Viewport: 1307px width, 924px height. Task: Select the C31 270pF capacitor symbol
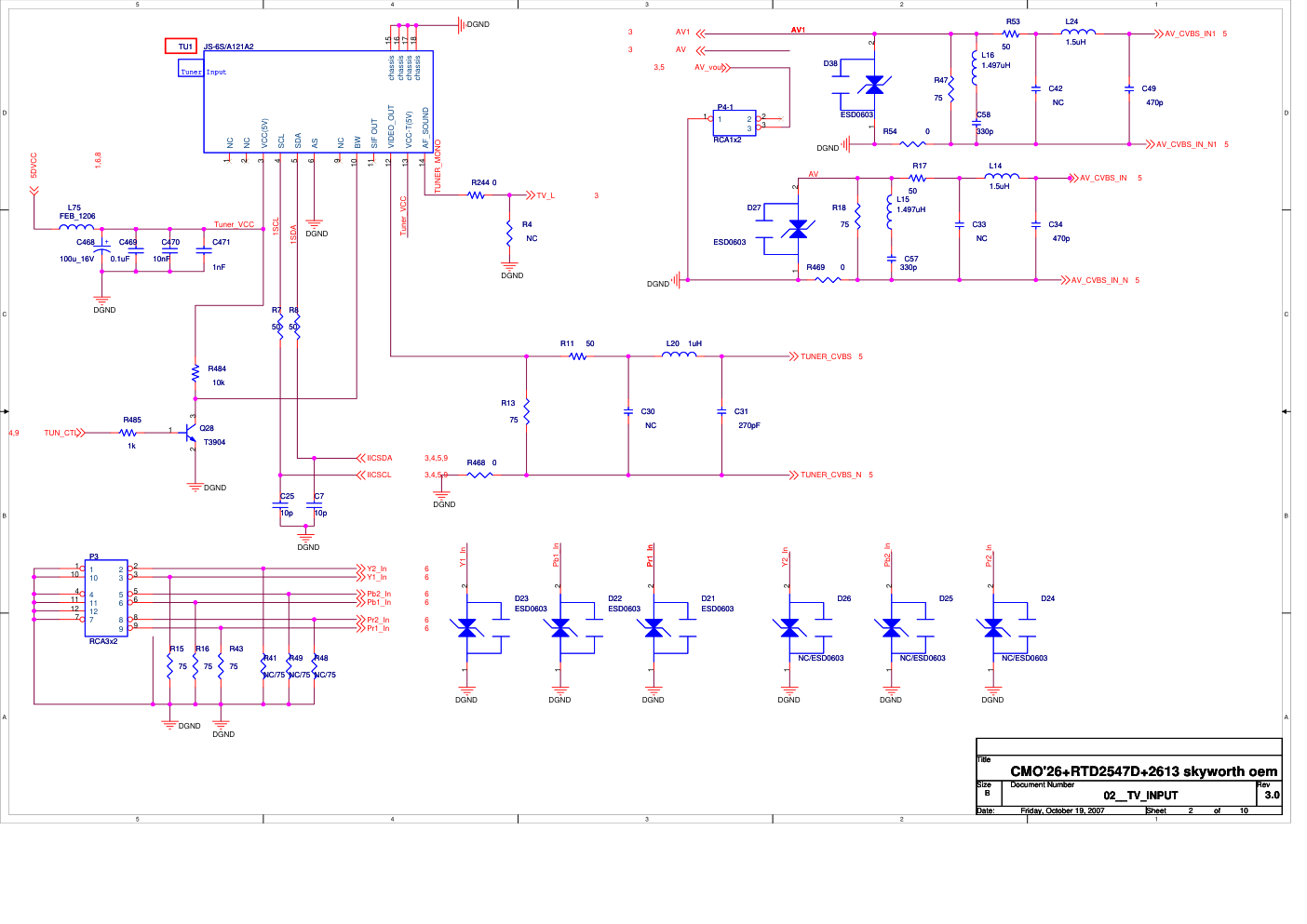point(721,411)
